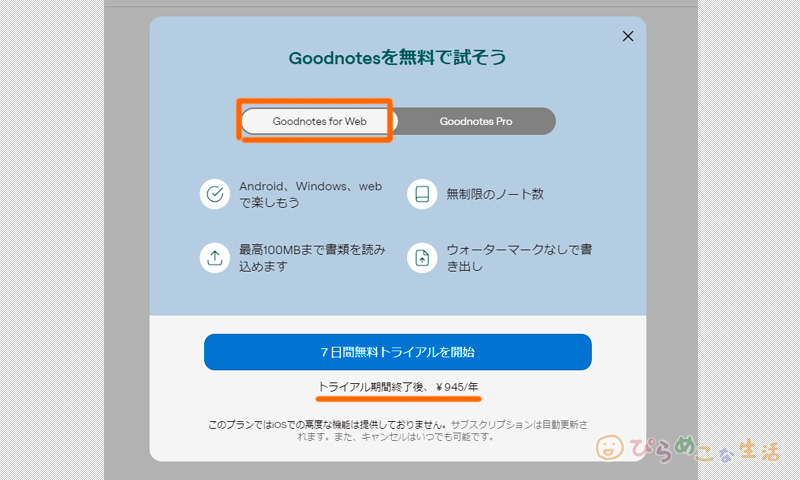Image resolution: width=800 pixels, height=480 pixels.
Task: Select the Goodnotes for Web plan tab
Action: click(x=318, y=121)
